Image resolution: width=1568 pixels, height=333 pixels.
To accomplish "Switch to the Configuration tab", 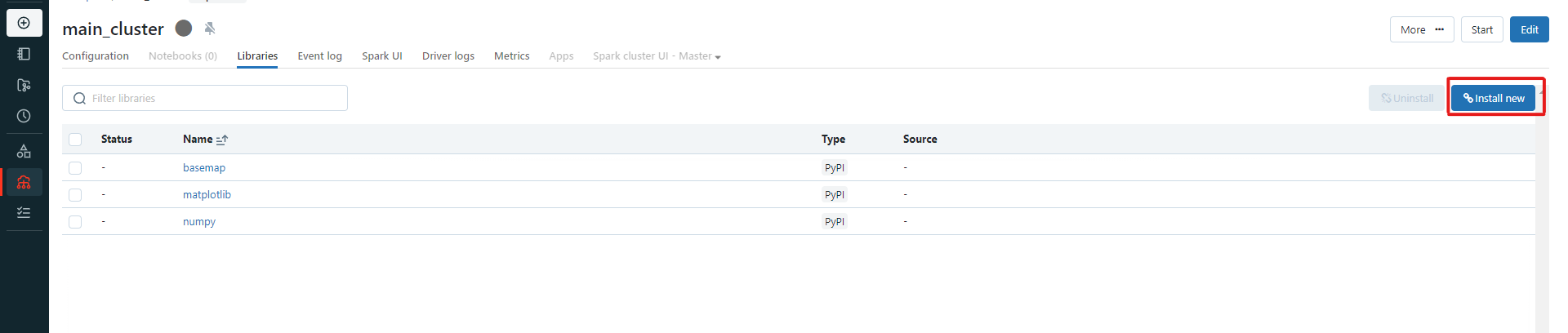I will click(x=96, y=56).
